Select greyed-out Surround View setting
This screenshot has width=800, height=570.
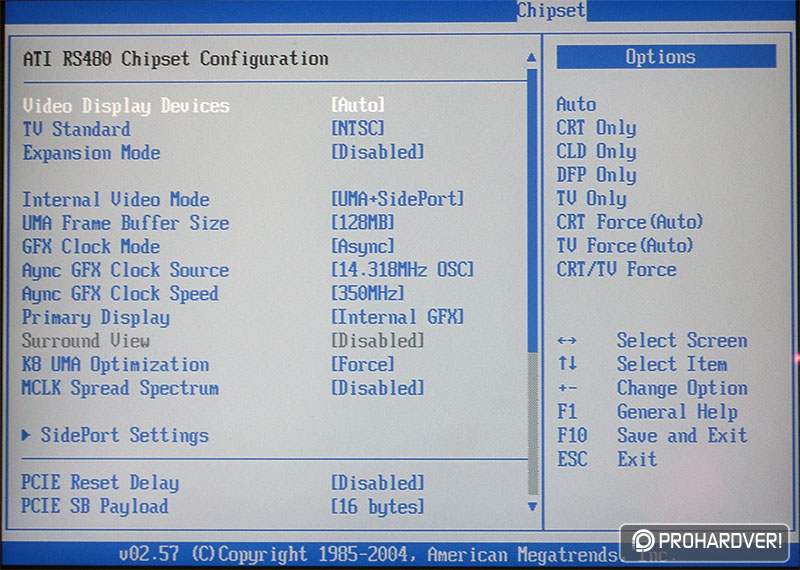point(86,341)
